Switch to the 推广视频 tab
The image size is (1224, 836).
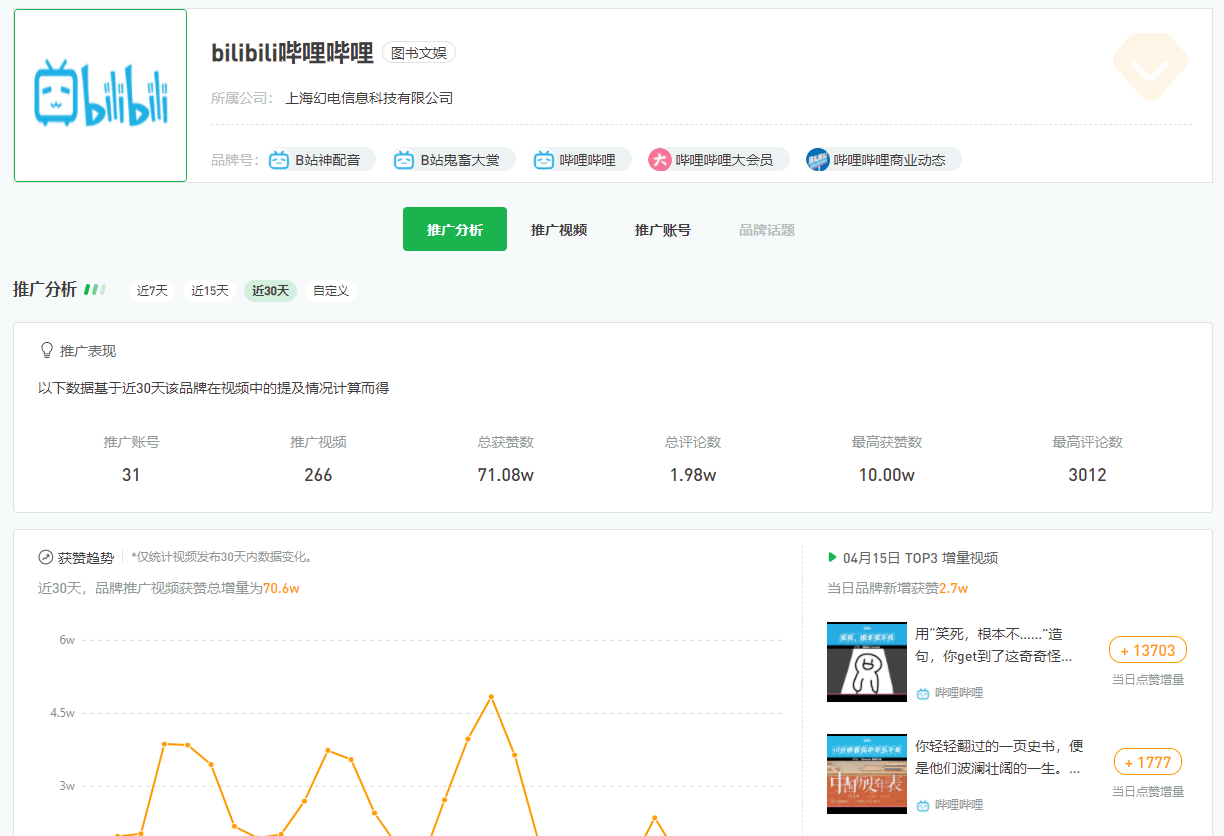(559, 229)
